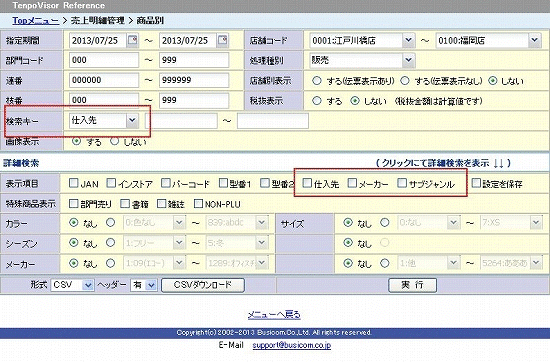Click 連番 end field 999999
This screenshot has width=550, height=363.
click(x=194, y=80)
